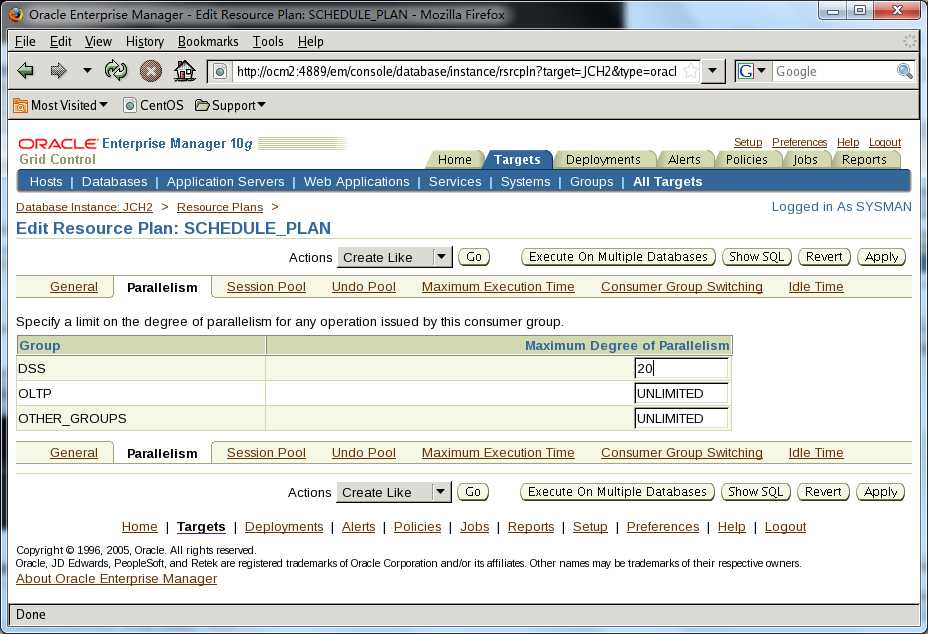
Task: Click the URL address field
Action: [x=456, y=72]
